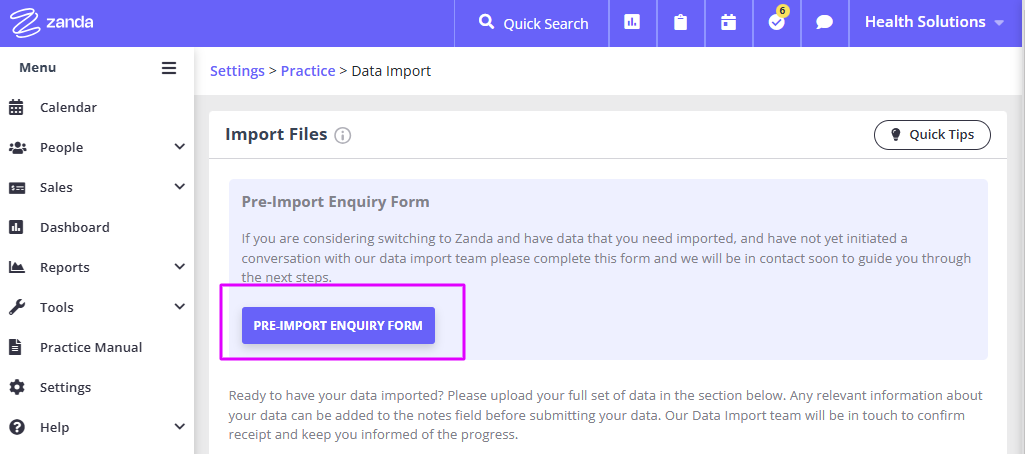Follow the Practice breadcrumb link
This screenshot has height=454, width=1025.
coord(308,71)
